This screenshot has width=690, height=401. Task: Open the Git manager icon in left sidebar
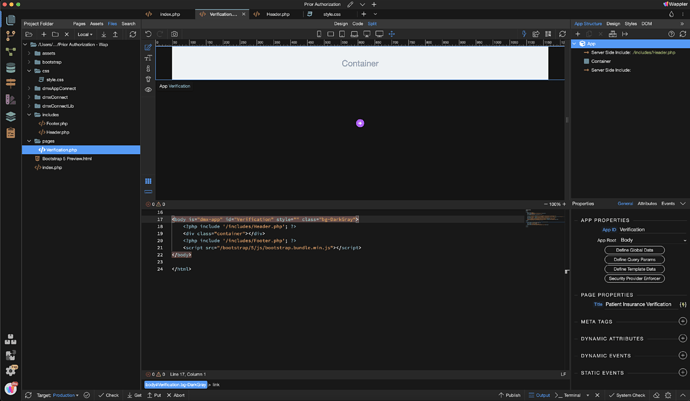pos(11,36)
